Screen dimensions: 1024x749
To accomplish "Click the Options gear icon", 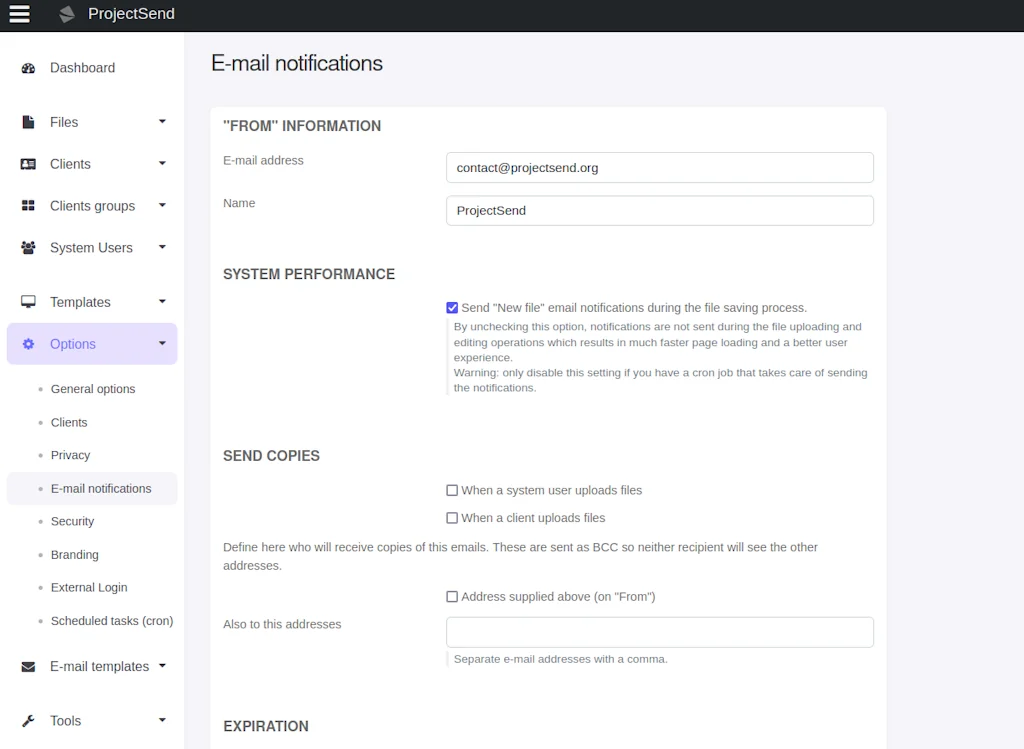I will (x=27, y=343).
